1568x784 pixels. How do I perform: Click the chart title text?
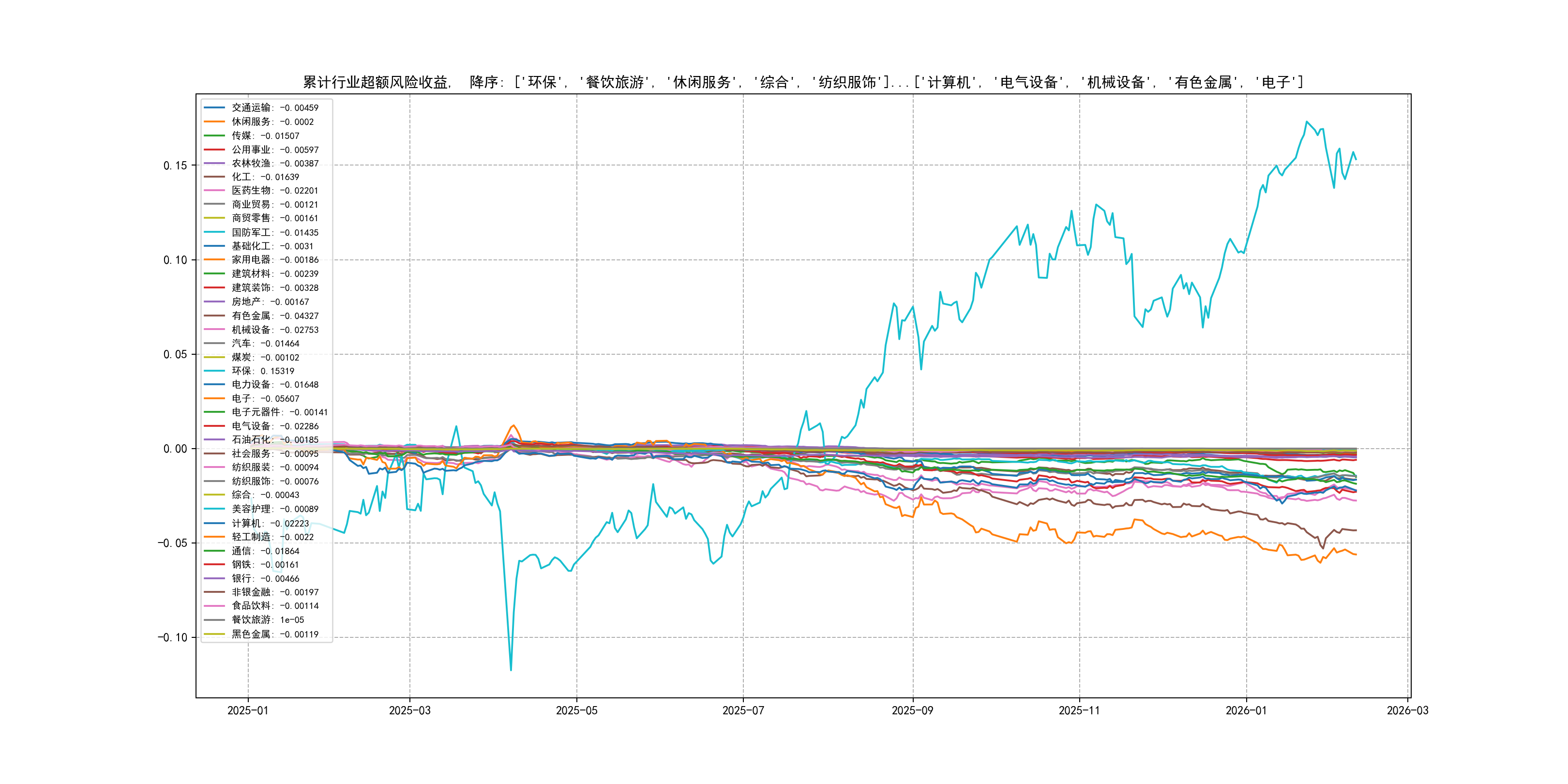[x=803, y=82]
